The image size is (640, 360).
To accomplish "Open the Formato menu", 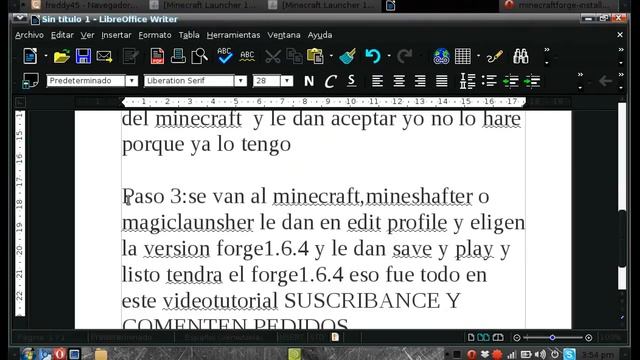I will (155, 35).
